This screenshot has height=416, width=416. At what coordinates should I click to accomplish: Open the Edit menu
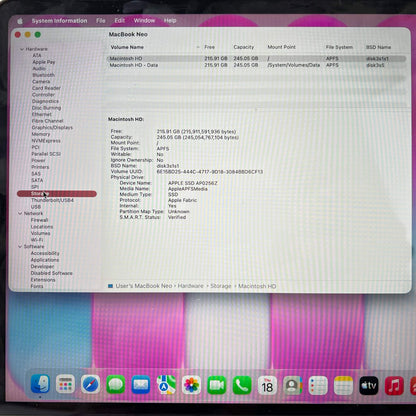120,21
